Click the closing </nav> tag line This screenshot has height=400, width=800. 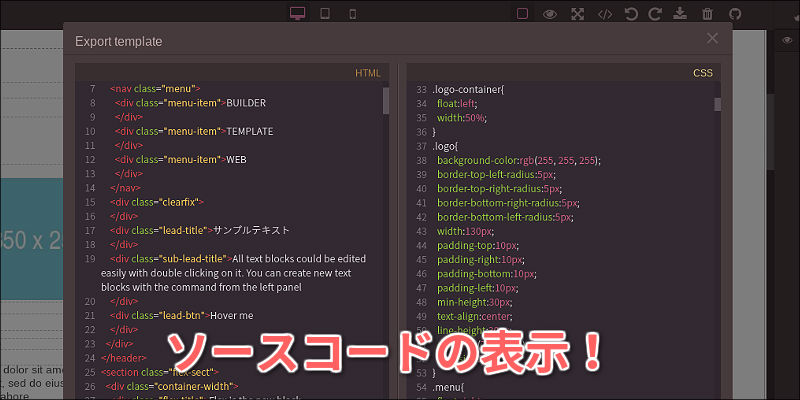(125, 188)
